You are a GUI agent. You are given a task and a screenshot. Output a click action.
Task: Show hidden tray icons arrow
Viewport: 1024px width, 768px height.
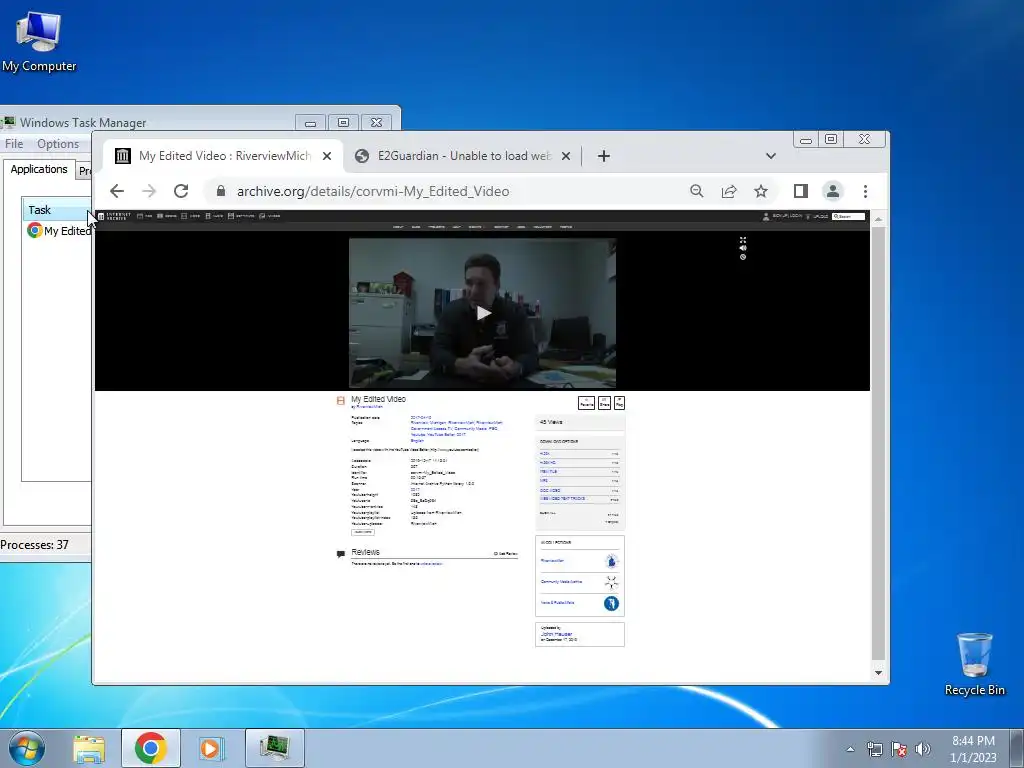coord(850,749)
